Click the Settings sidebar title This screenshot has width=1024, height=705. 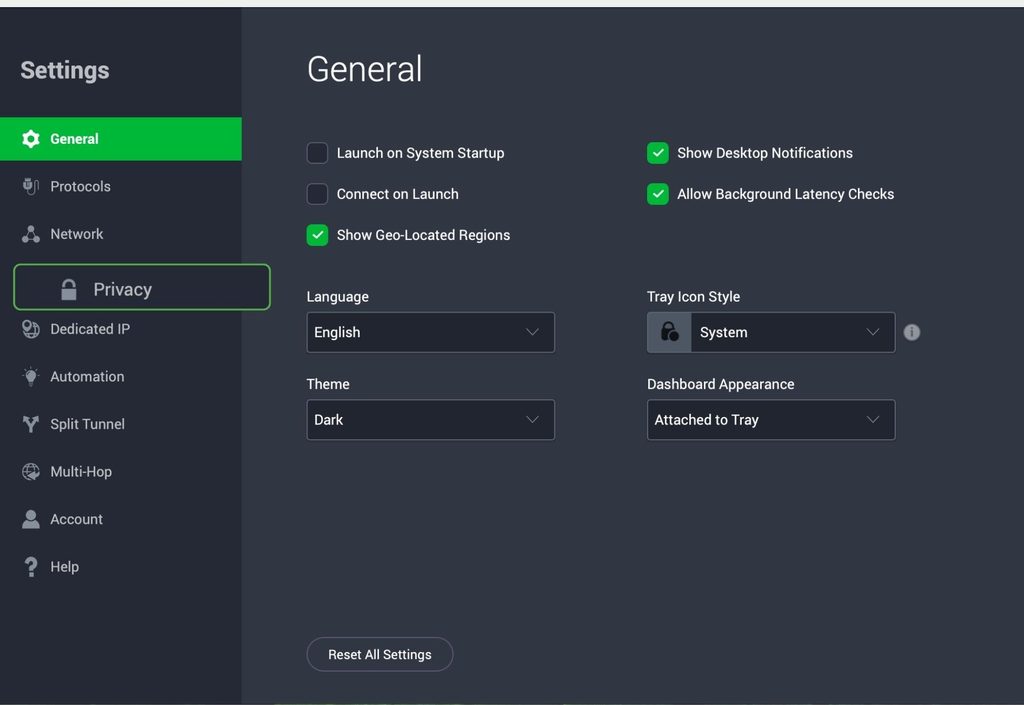65,70
